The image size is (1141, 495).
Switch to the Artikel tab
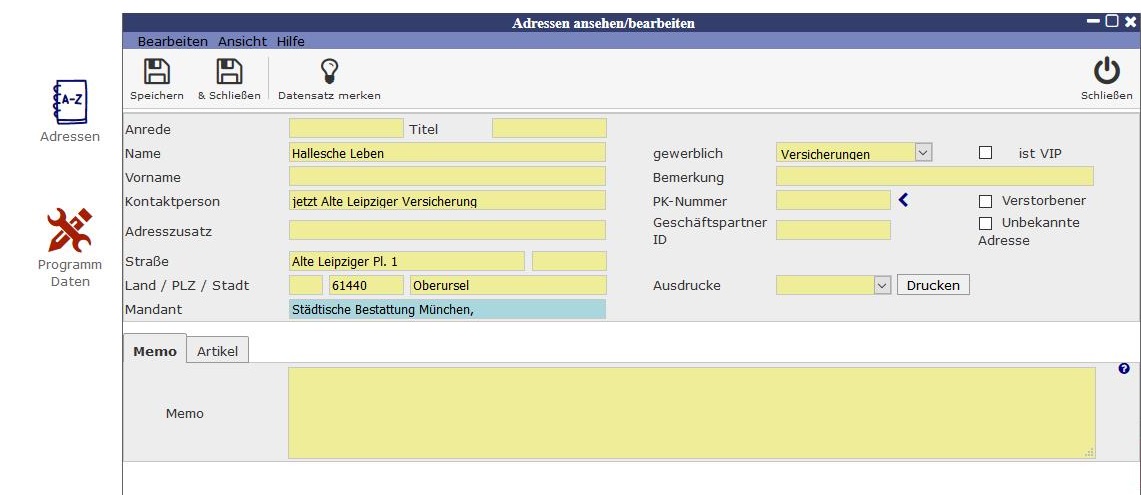[x=217, y=351]
